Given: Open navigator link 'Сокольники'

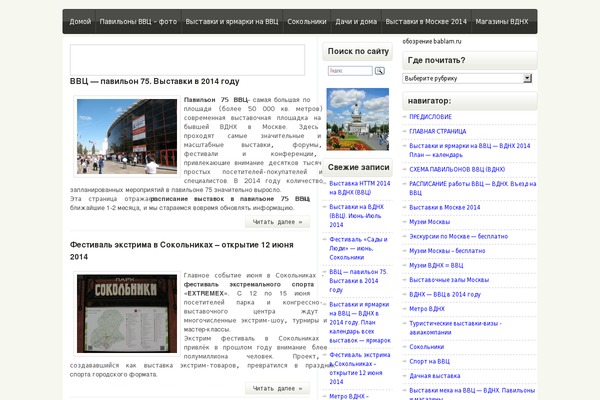Looking at the screenshot, I should click(427, 347).
